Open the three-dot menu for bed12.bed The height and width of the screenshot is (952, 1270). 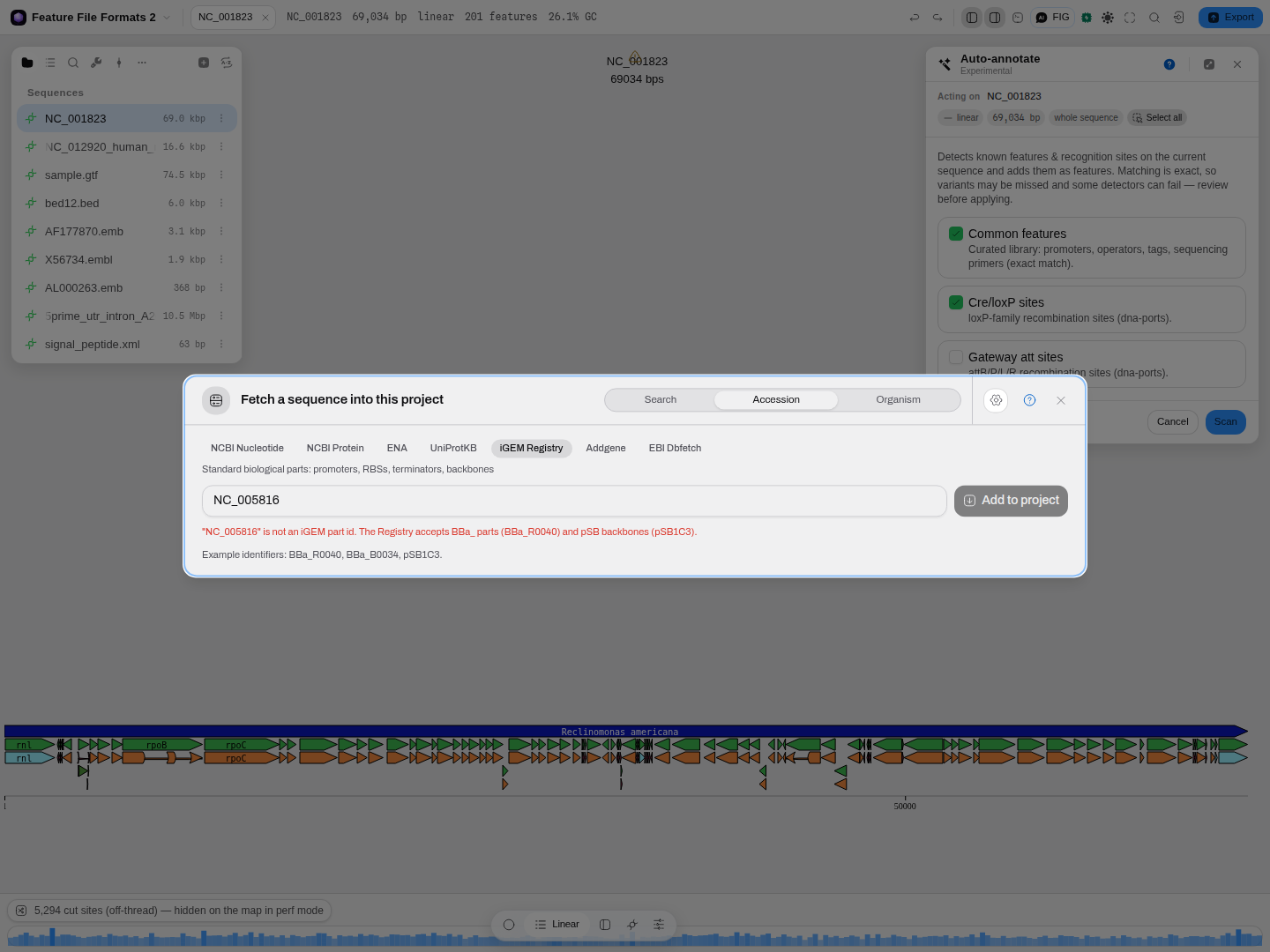pos(221,203)
